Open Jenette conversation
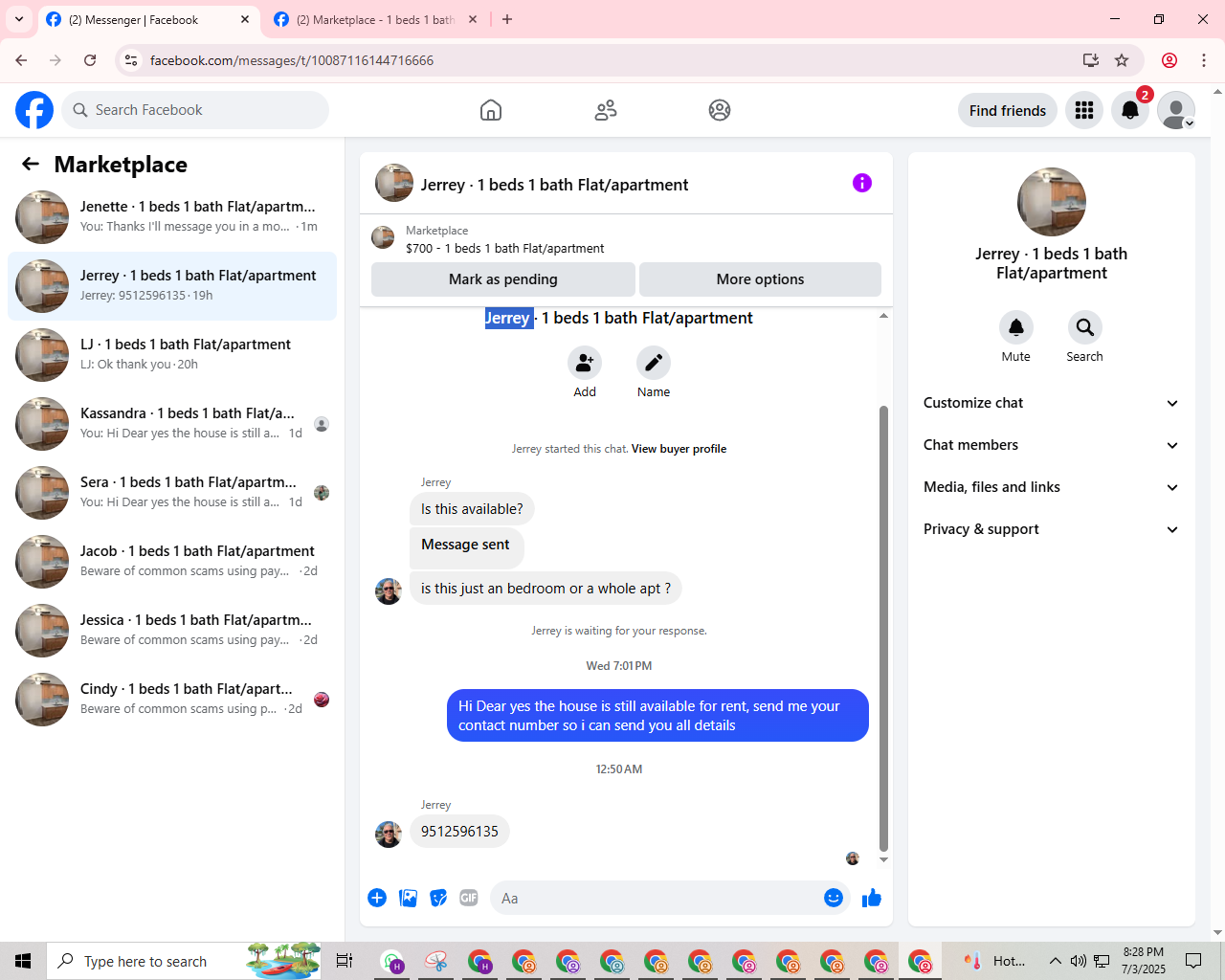The width and height of the screenshot is (1225, 980). [172, 217]
